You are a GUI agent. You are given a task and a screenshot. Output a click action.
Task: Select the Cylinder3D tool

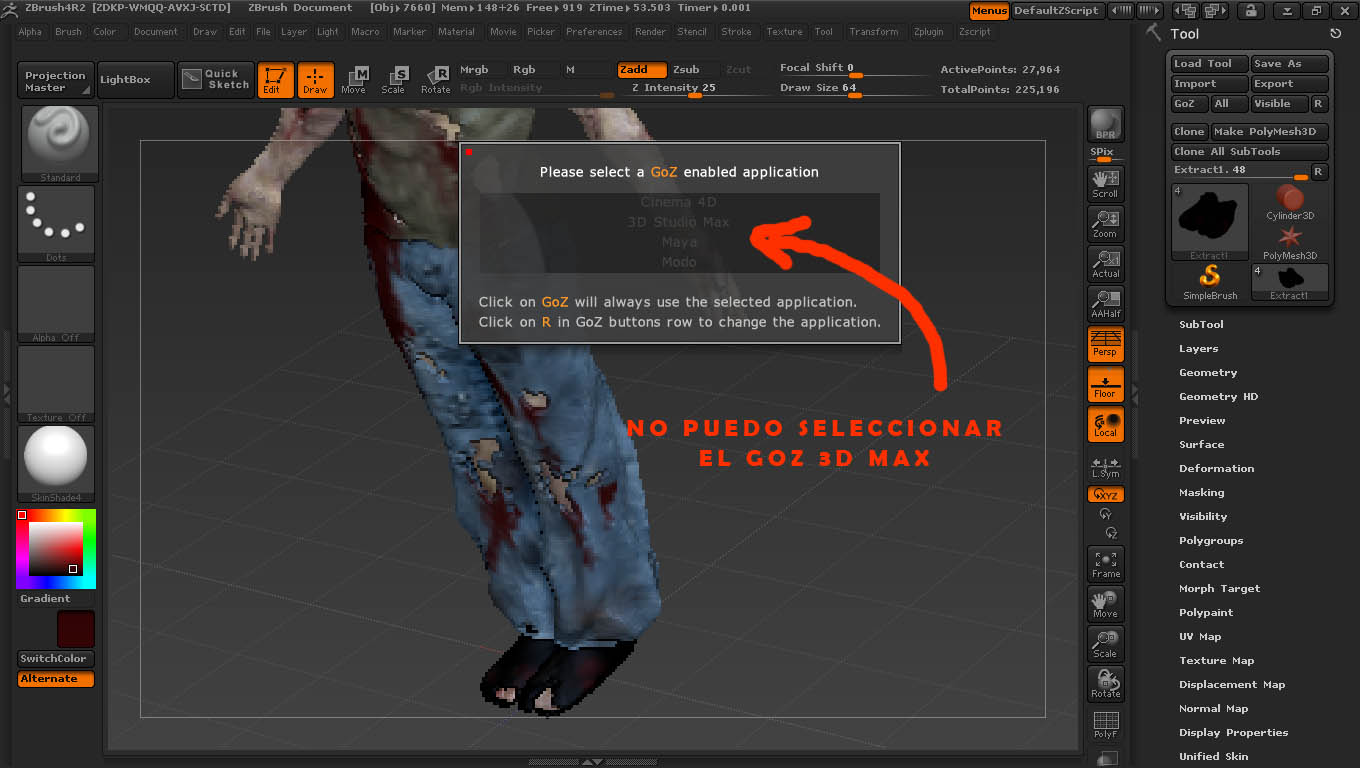coord(1290,203)
